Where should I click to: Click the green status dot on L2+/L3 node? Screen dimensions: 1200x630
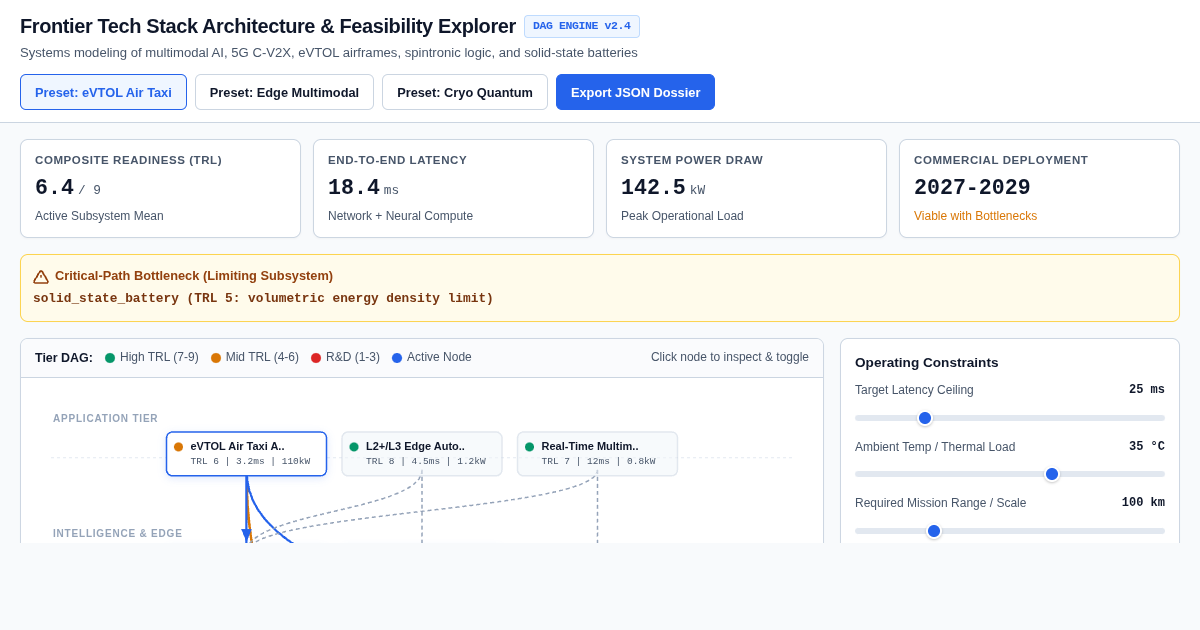354,447
